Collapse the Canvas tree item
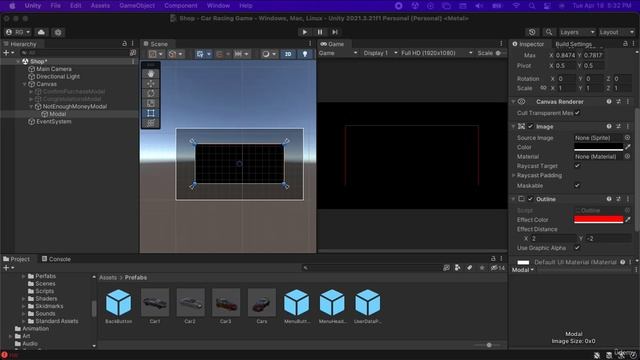Image resolution: width=640 pixels, height=360 pixels. 24,84
